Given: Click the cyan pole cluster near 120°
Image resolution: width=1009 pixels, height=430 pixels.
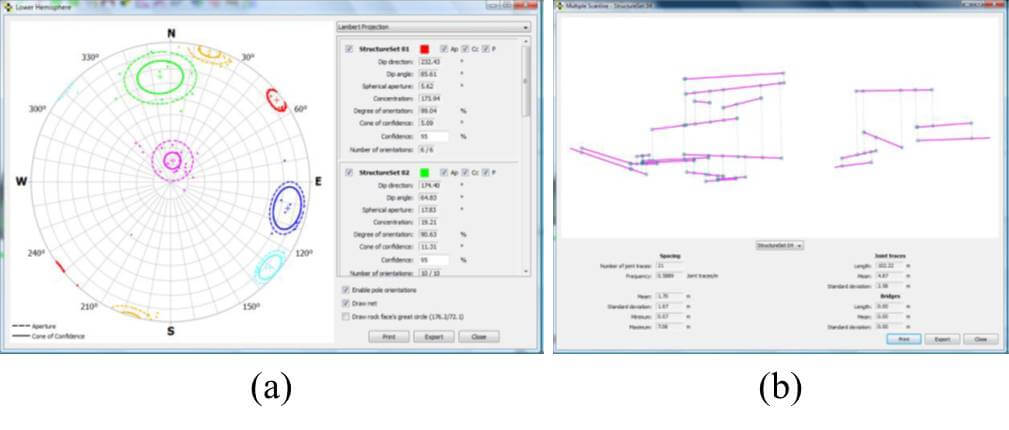Looking at the screenshot, I should [x=272, y=267].
